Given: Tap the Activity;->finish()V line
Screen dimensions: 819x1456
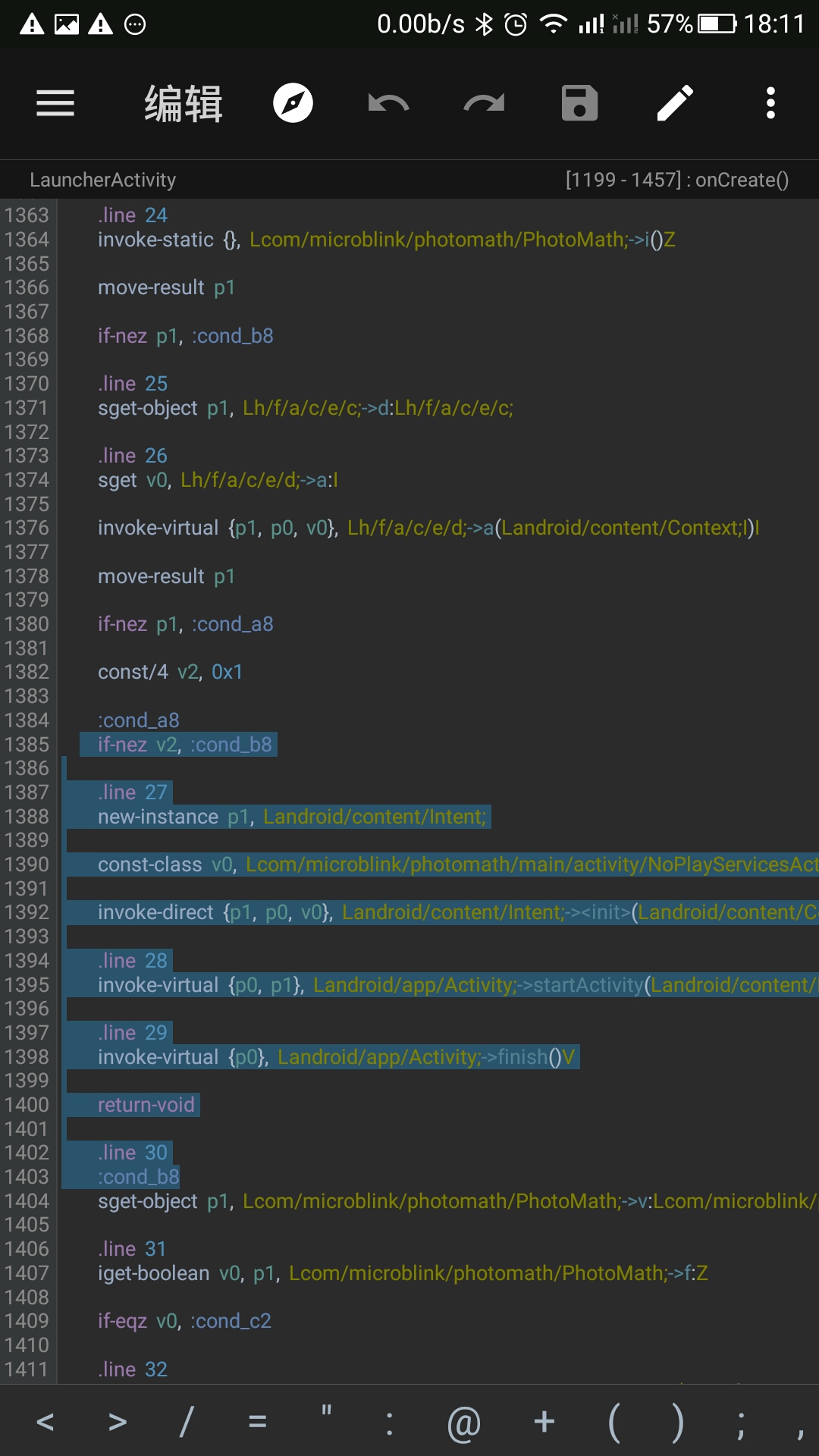Looking at the screenshot, I should click(337, 1057).
